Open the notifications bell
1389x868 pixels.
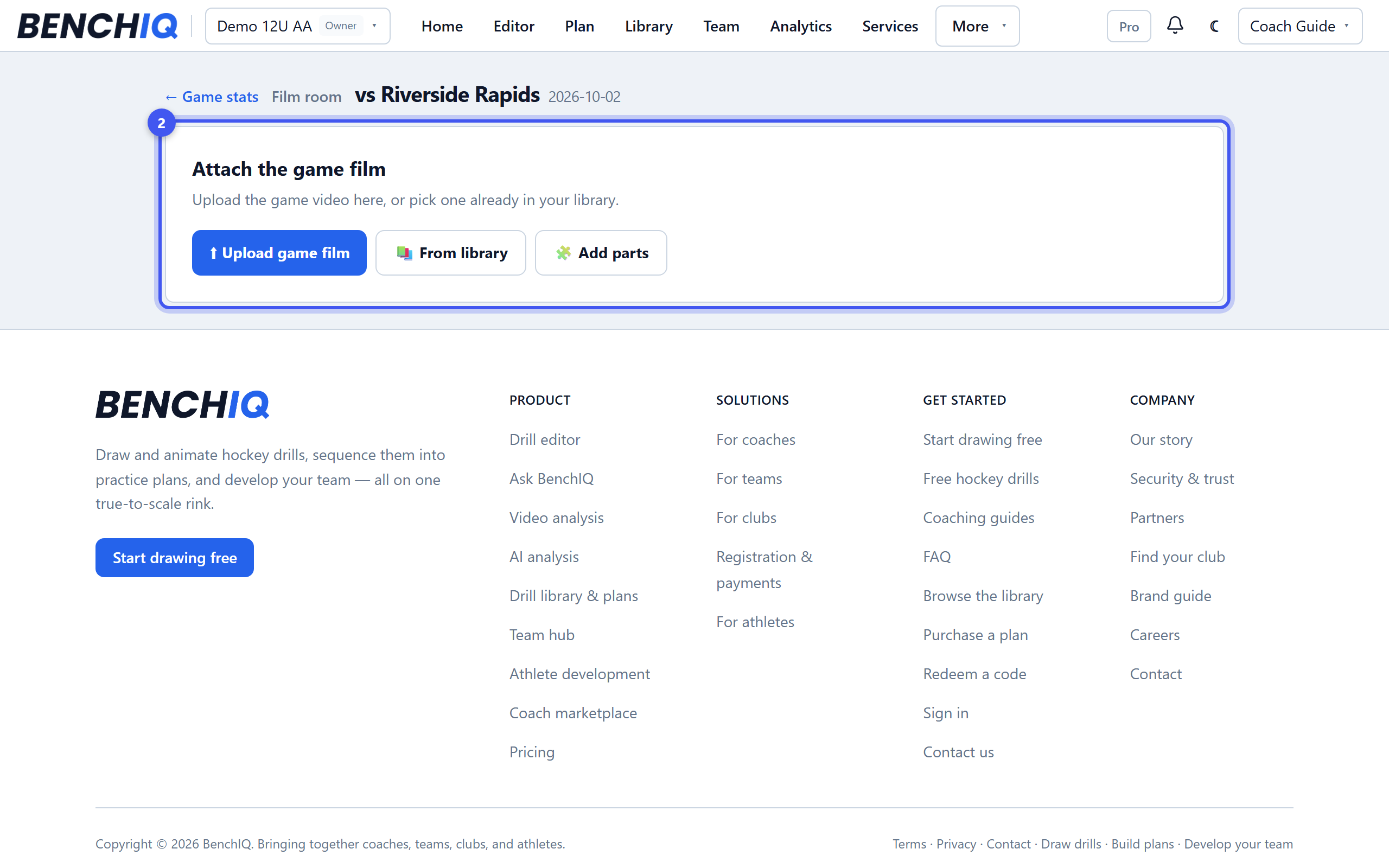(x=1175, y=26)
